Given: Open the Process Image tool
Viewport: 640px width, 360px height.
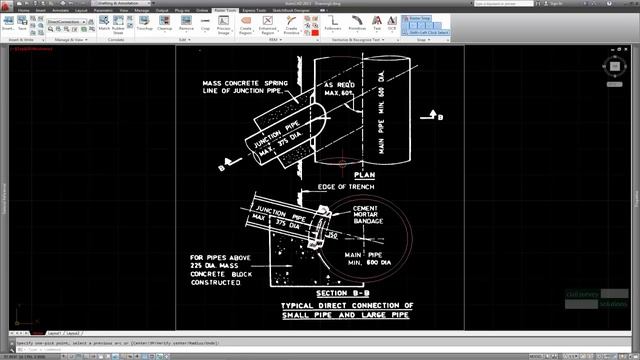Looking at the screenshot, I should tap(223, 24).
